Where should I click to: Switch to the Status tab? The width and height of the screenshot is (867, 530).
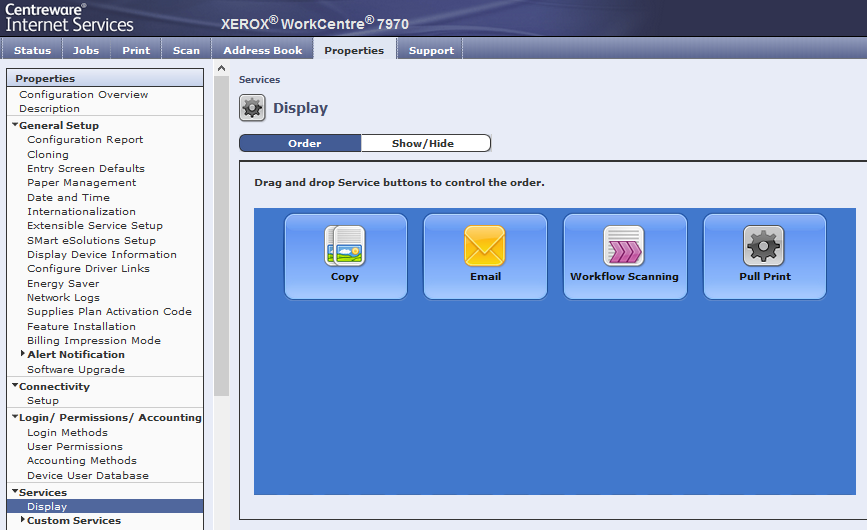32,50
